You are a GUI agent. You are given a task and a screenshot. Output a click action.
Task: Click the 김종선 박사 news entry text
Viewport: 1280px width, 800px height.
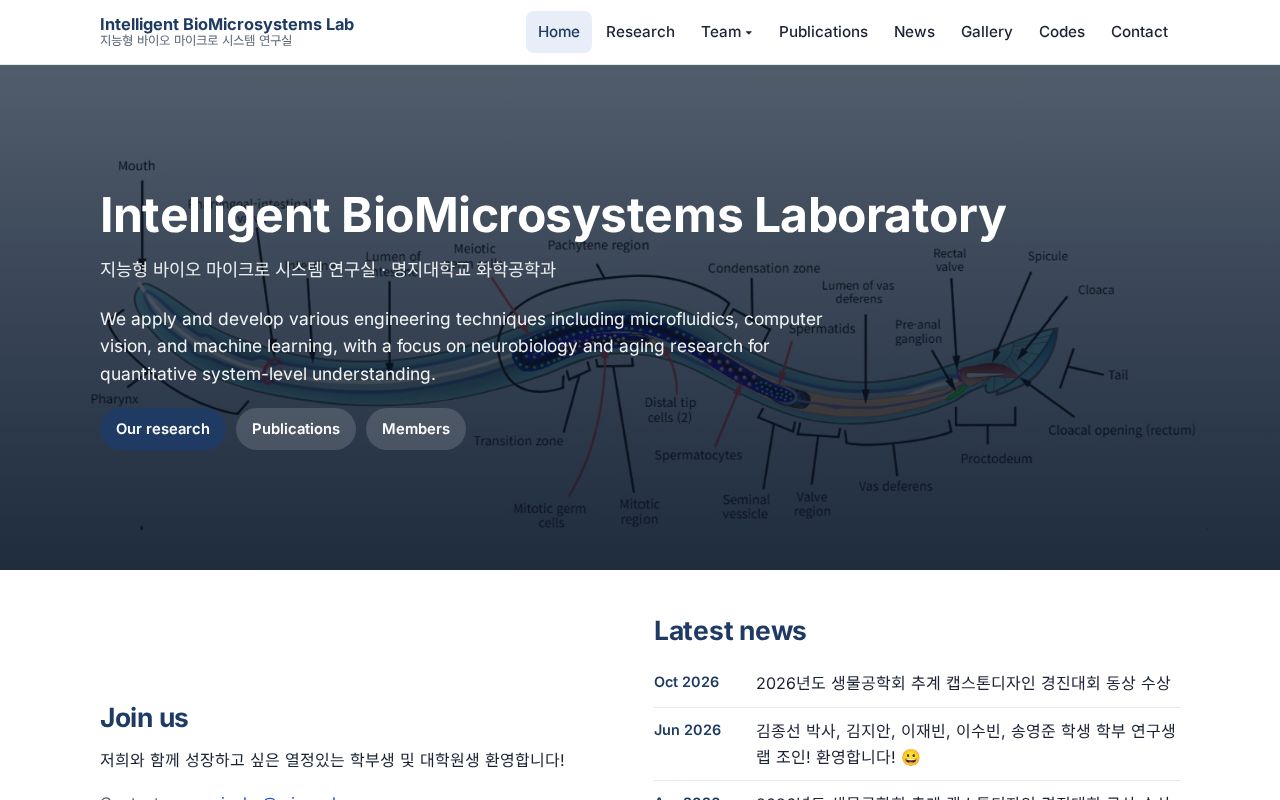pyautogui.click(x=966, y=744)
